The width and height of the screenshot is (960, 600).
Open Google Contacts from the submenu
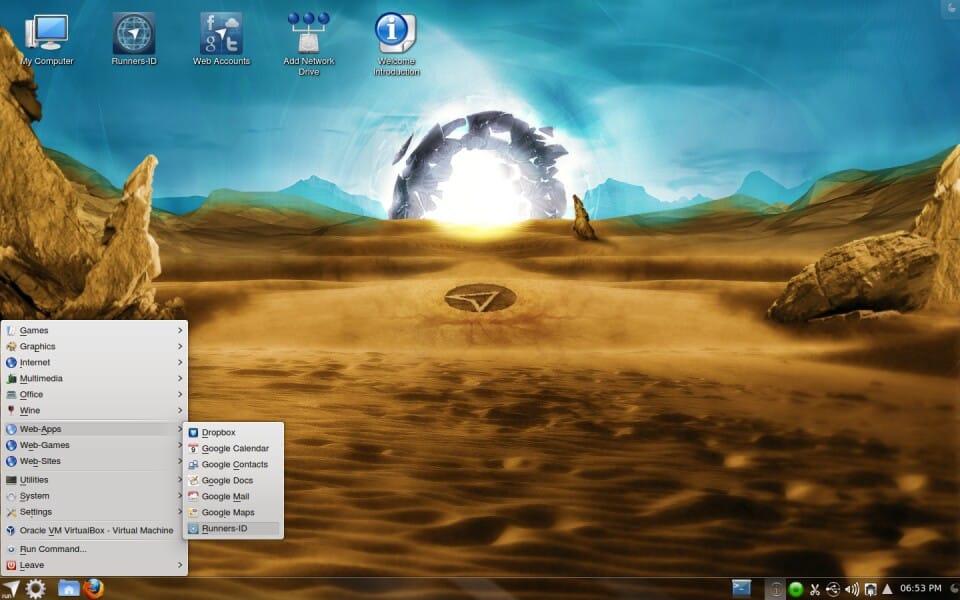click(233, 464)
